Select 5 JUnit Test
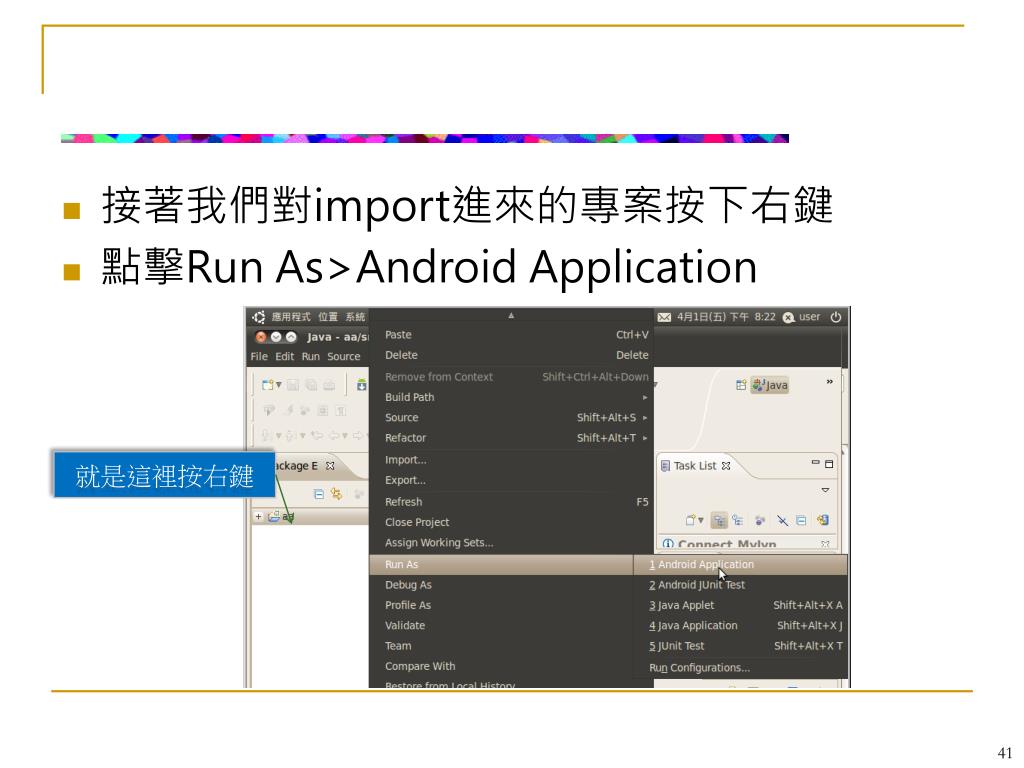Image resolution: width=1024 pixels, height=768 pixels. [741, 645]
